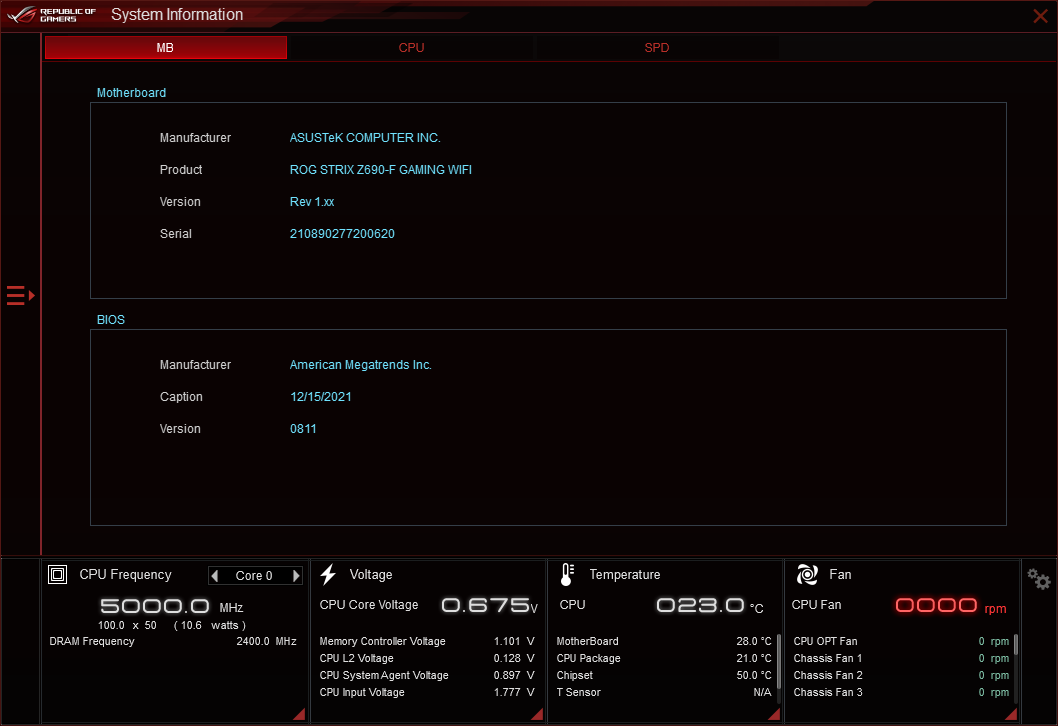1058x726 pixels.
Task: Expand the Voltage readings panel
Action: (535, 713)
